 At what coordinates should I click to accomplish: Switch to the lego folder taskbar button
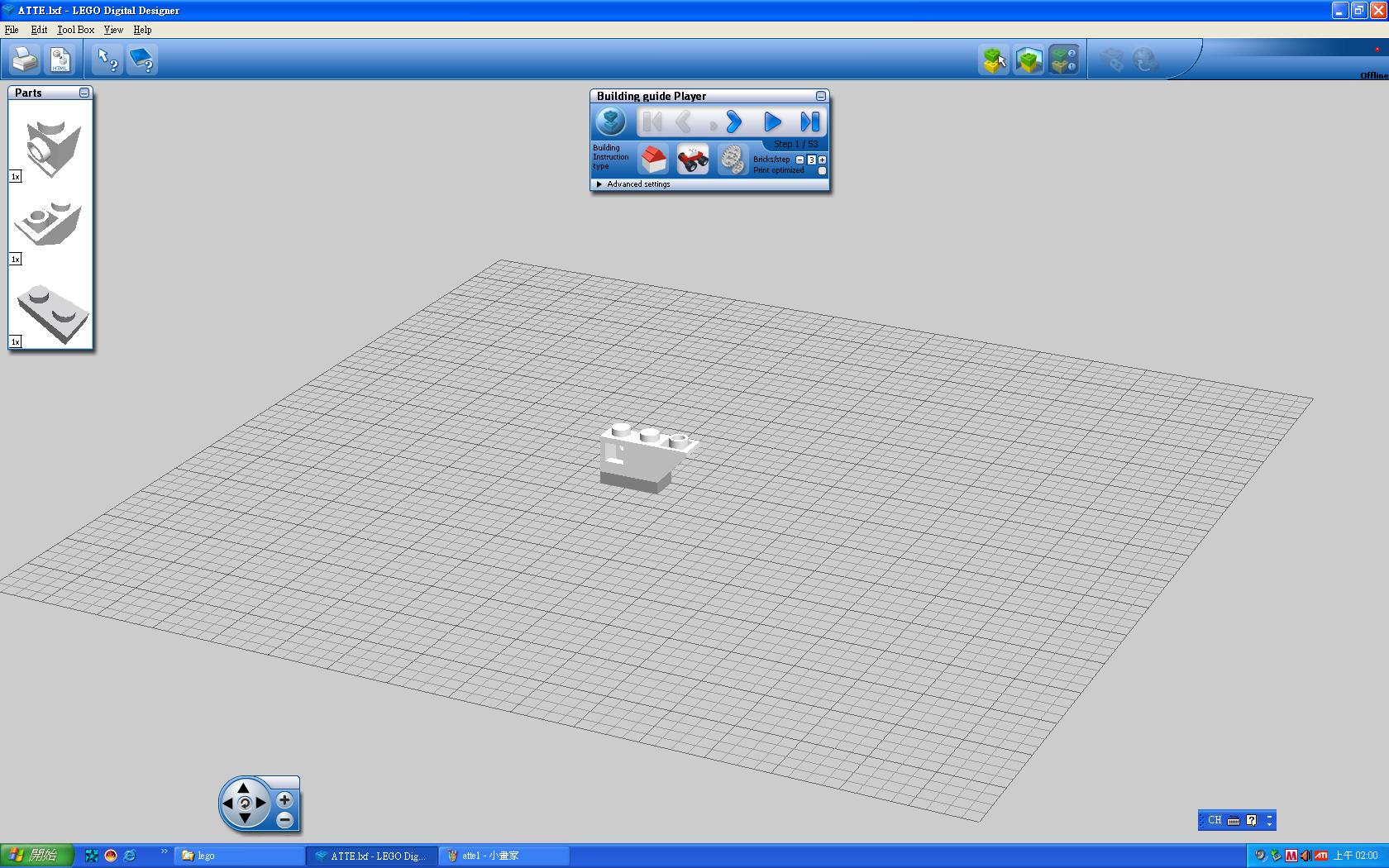point(240,856)
